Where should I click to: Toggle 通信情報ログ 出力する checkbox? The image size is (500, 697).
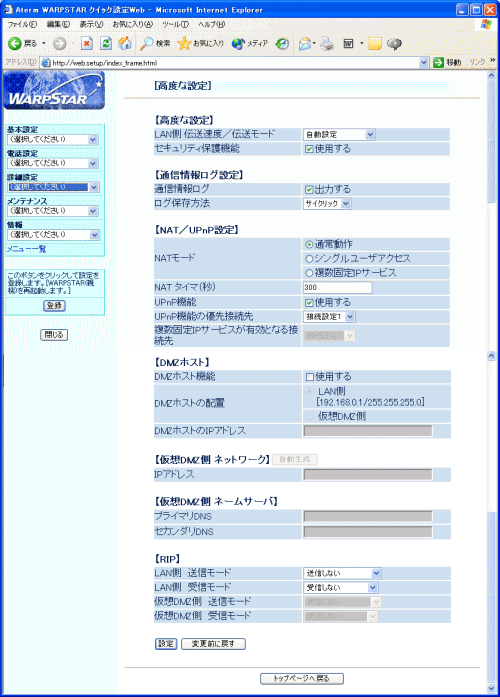coord(309,190)
